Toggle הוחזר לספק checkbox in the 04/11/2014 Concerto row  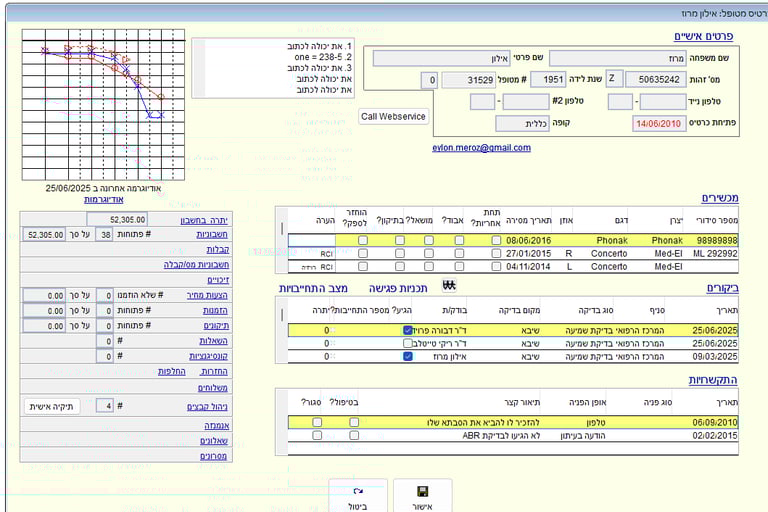(362, 267)
